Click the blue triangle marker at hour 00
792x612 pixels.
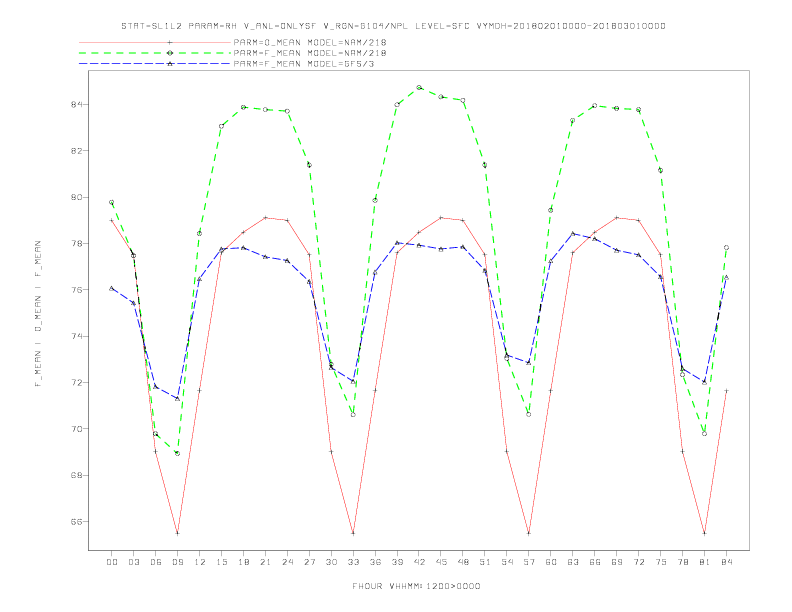pos(112,288)
